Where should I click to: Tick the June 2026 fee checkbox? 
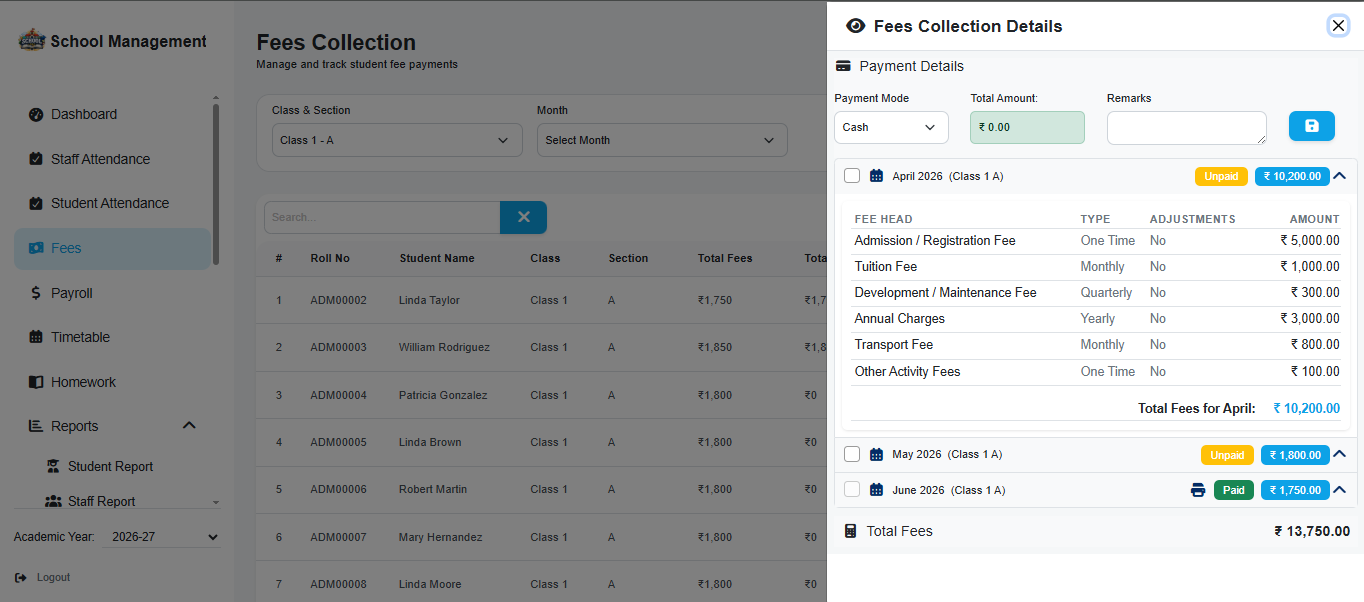coord(852,490)
